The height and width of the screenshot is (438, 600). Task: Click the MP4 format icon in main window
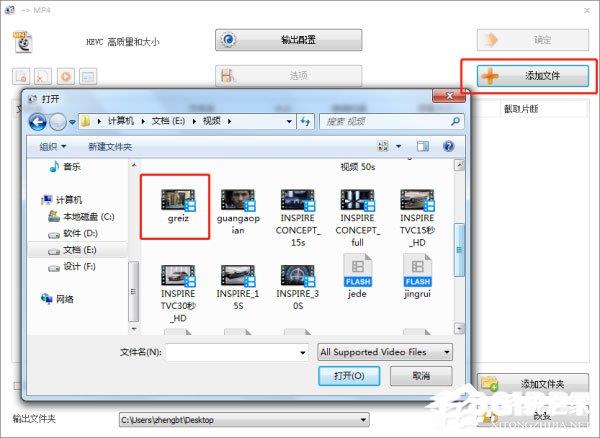pos(23,42)
